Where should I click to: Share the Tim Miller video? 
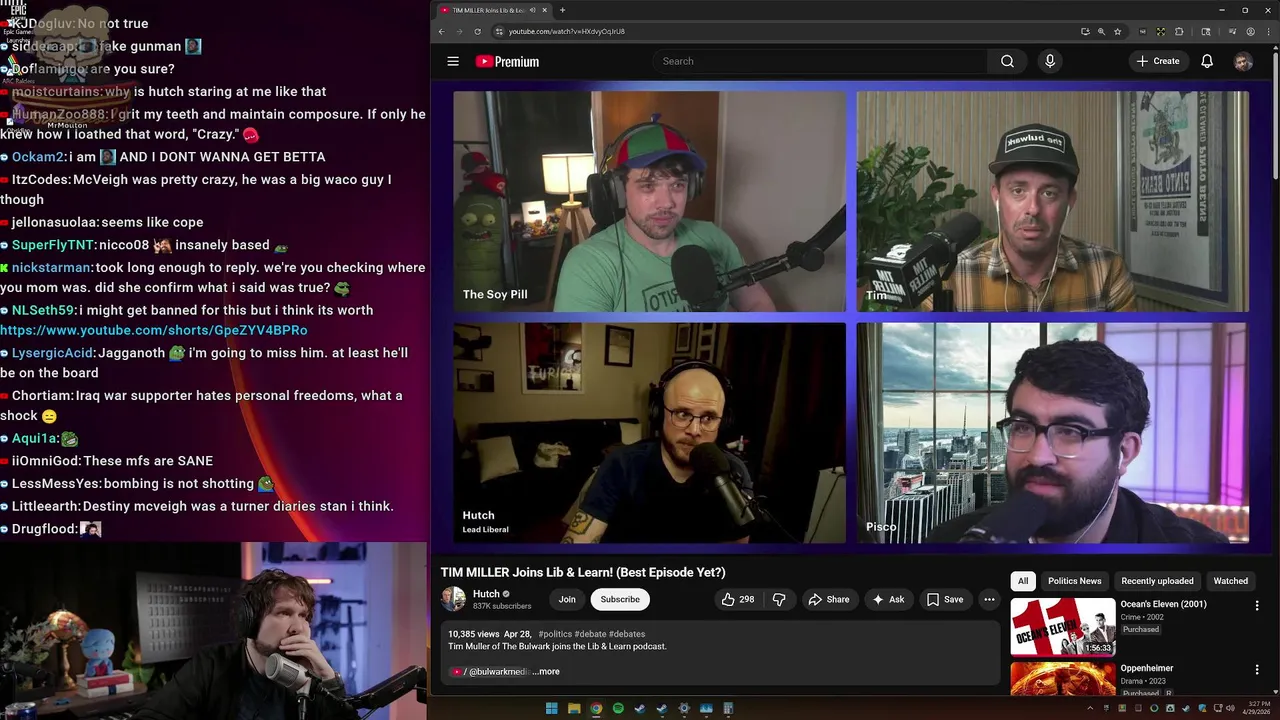coord(828,599)
